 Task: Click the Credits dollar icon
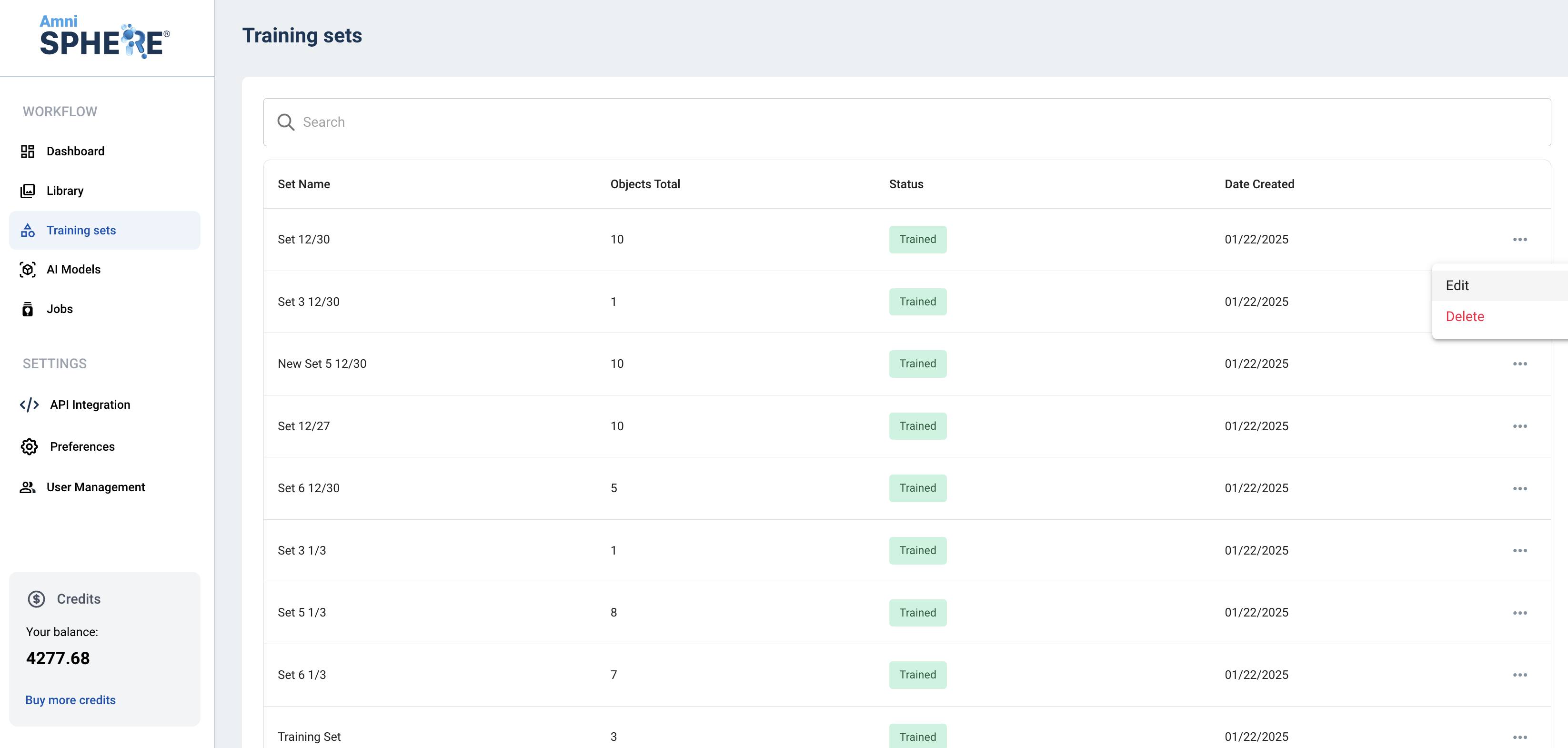37,599
